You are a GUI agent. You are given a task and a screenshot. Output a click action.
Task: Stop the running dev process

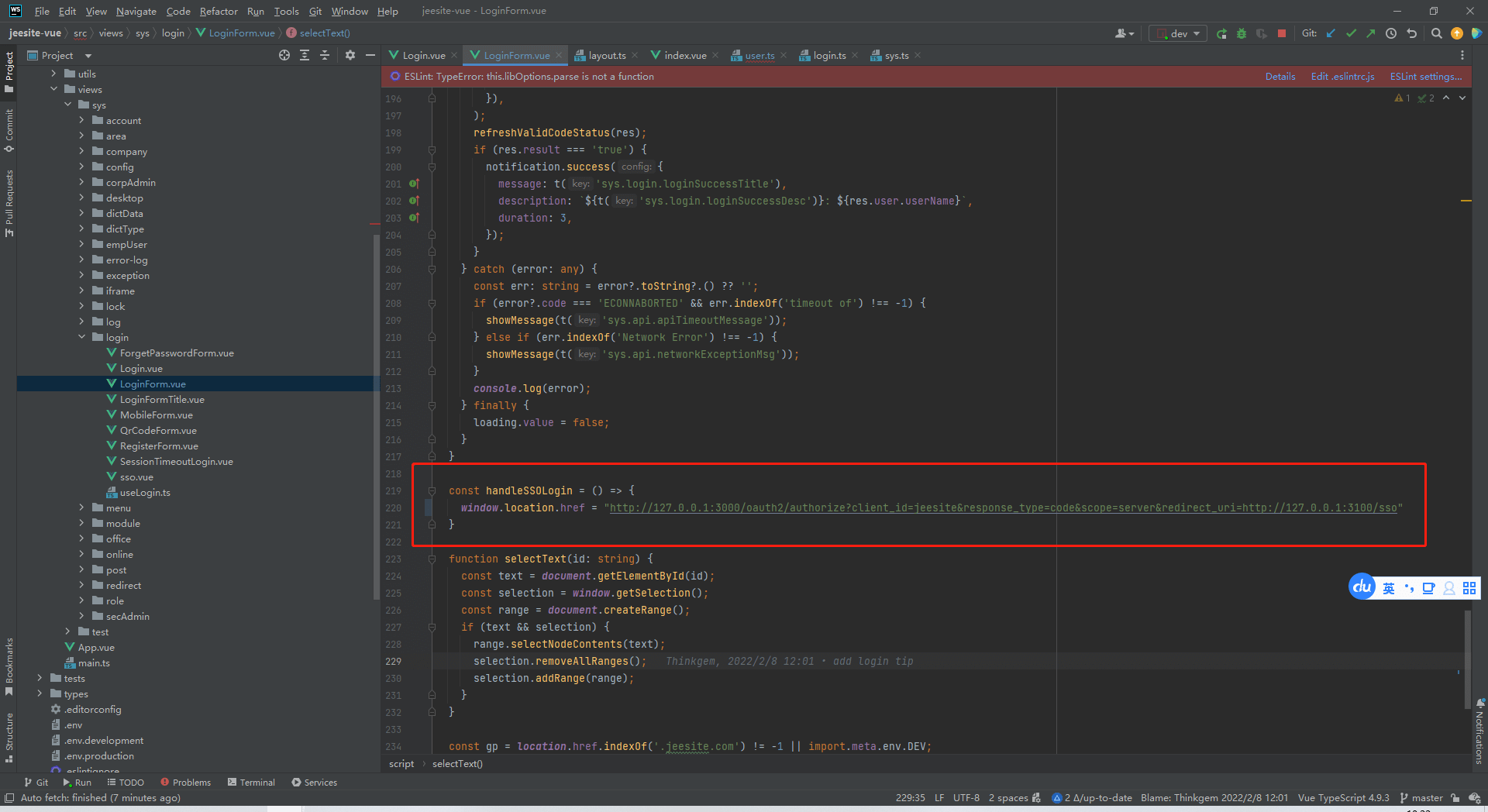click(1282, 33)
